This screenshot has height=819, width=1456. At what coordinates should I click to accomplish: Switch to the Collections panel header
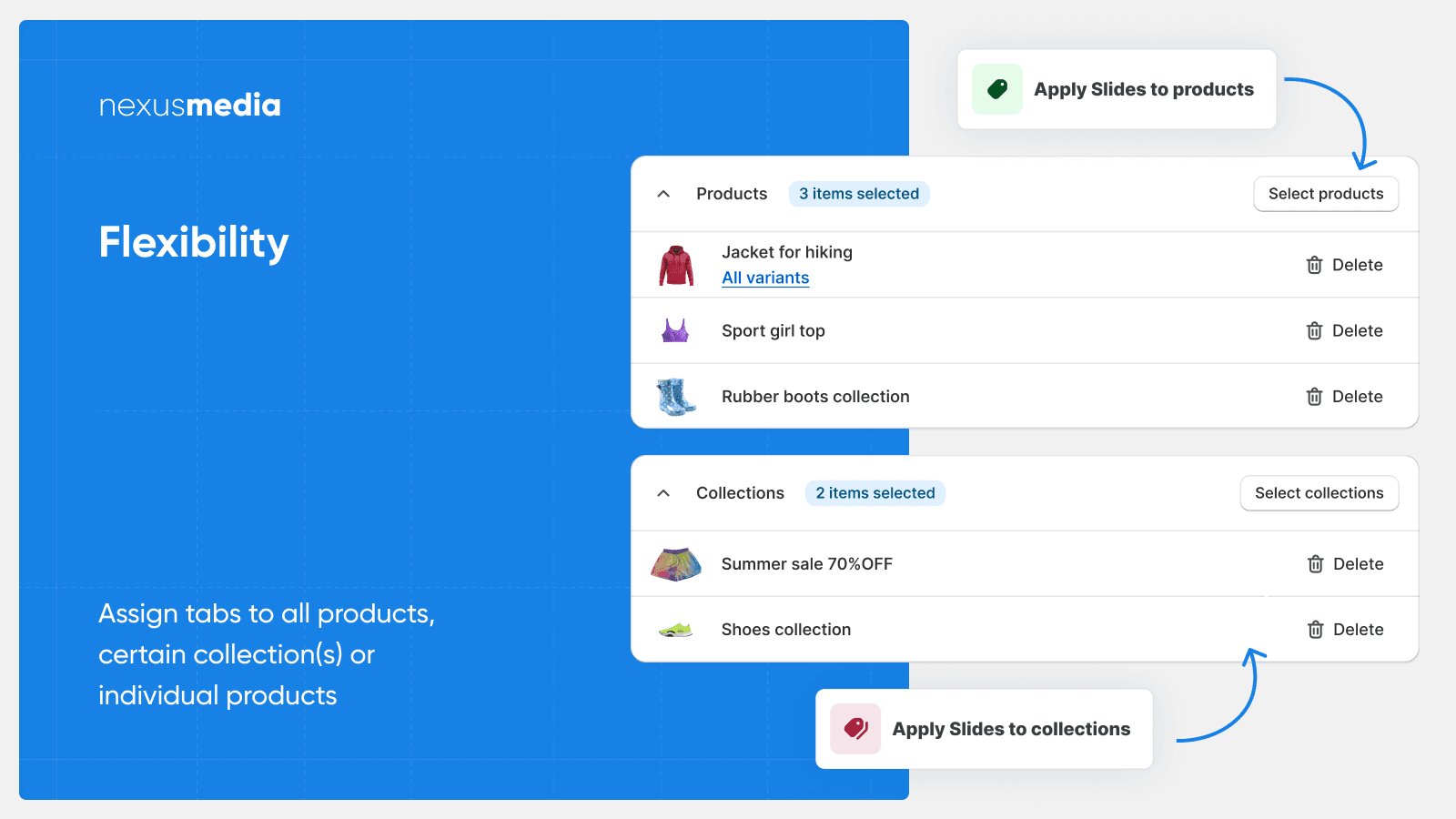740,492
